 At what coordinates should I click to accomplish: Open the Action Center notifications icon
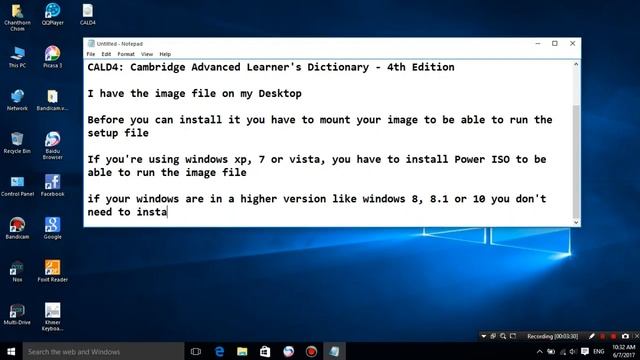[585, 351]
